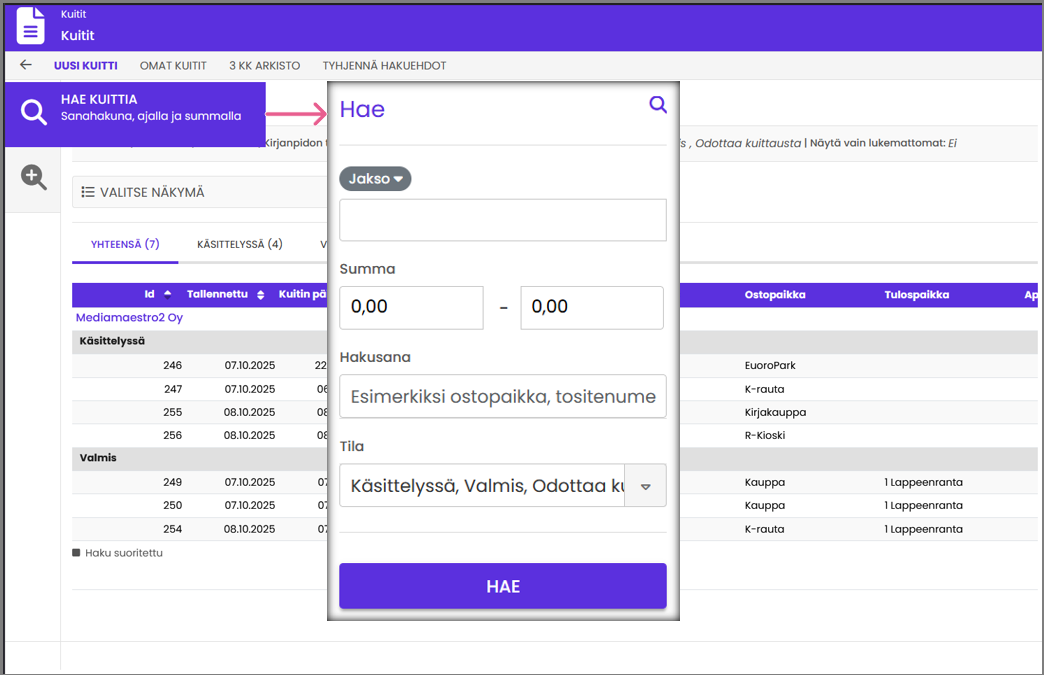Screen dimensions: 1044x675
Task: Click the Hakusana search word field
Action: tap(502, 397)
